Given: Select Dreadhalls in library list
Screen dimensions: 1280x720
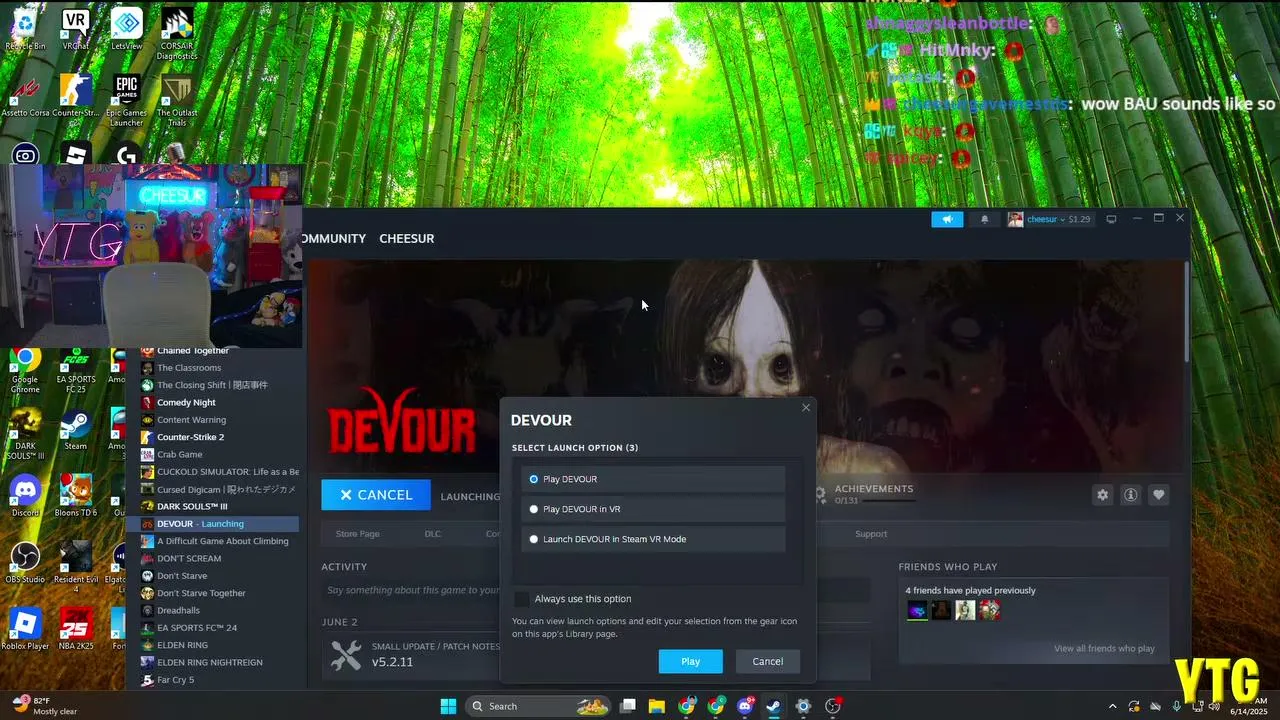Looking at the screenshot, I should coord(178,610).
